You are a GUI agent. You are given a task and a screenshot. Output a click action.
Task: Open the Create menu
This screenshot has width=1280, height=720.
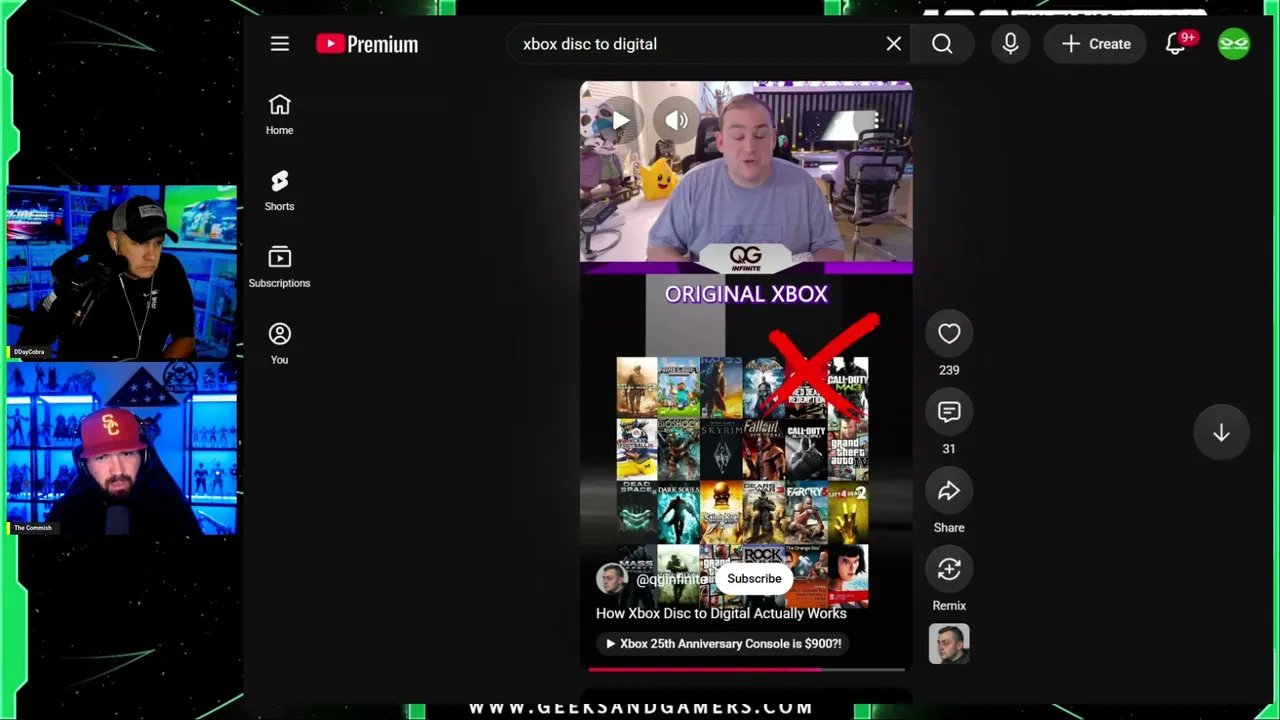pyautogui.click(x=1096, y=44)
